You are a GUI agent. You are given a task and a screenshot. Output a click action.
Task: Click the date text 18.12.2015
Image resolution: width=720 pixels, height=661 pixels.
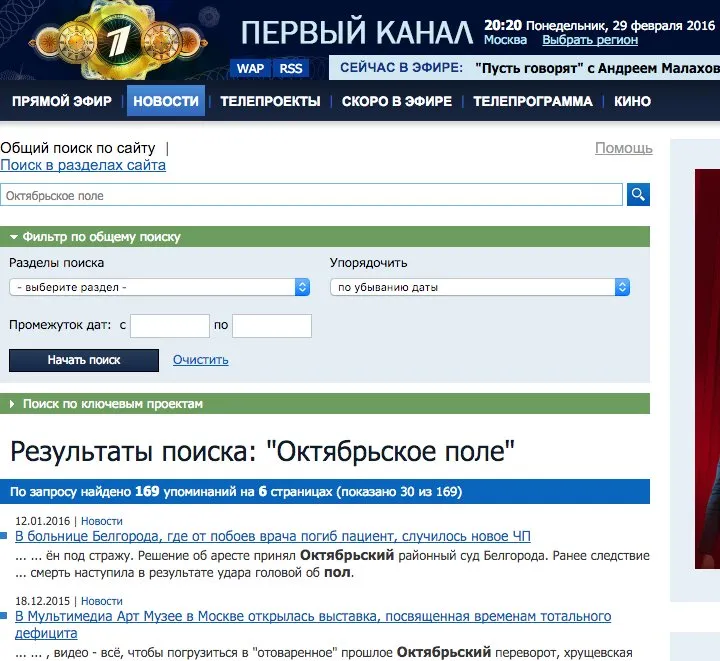pyautogui.click(x=43, y=601)
